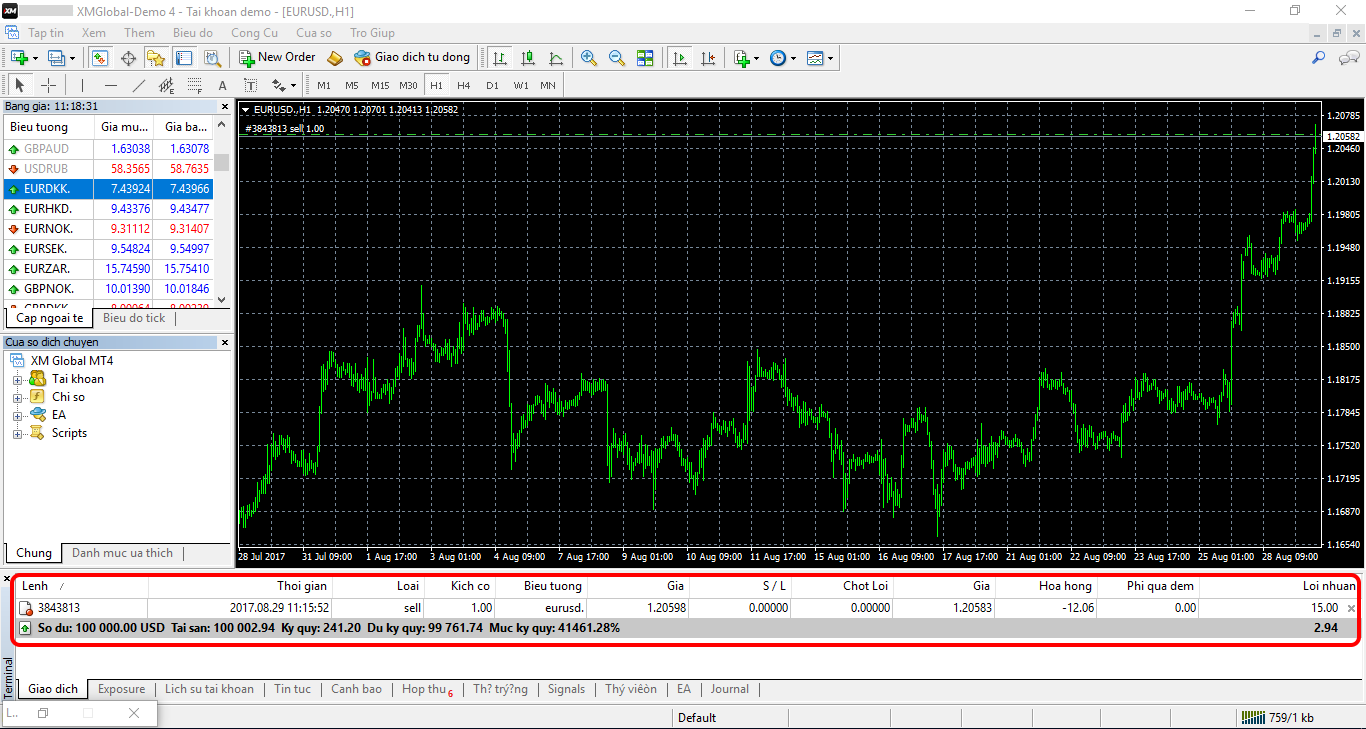Screen dimensions: 1366x729
Task: Switch chart to candlesticks view
Action: tap(528, 58)
